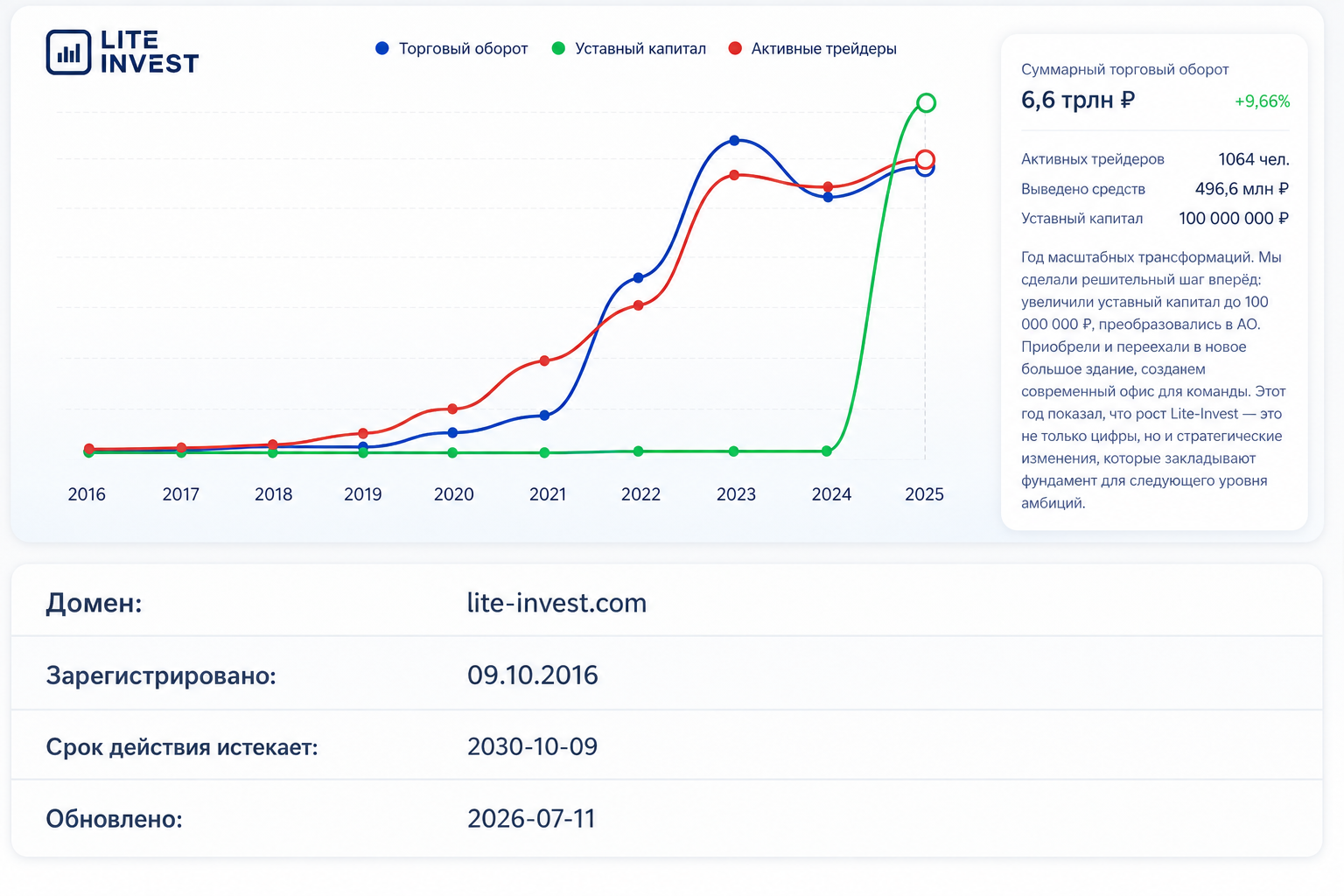Select the blue 2023 peak data point
This screenshot has height=896, width=1344.
click(x=735, y=140)
